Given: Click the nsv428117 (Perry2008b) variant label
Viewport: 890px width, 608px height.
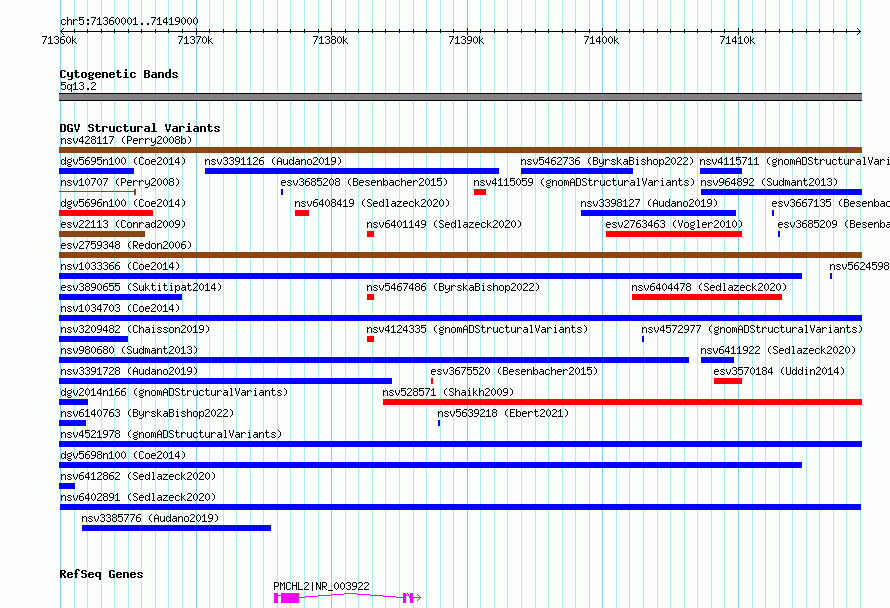Looking at the screenshot, I should [x=126, y=140].
